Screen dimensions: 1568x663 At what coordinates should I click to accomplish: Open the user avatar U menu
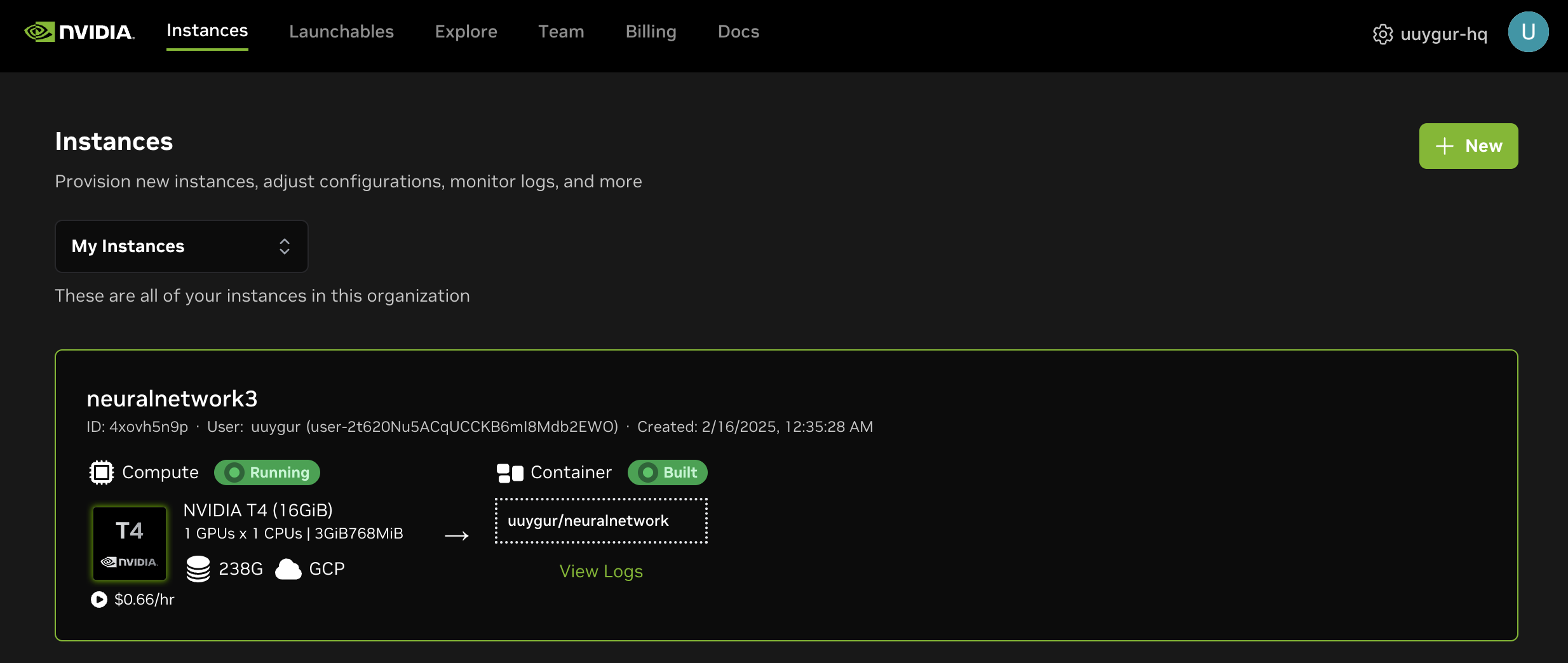point(1528,32)
